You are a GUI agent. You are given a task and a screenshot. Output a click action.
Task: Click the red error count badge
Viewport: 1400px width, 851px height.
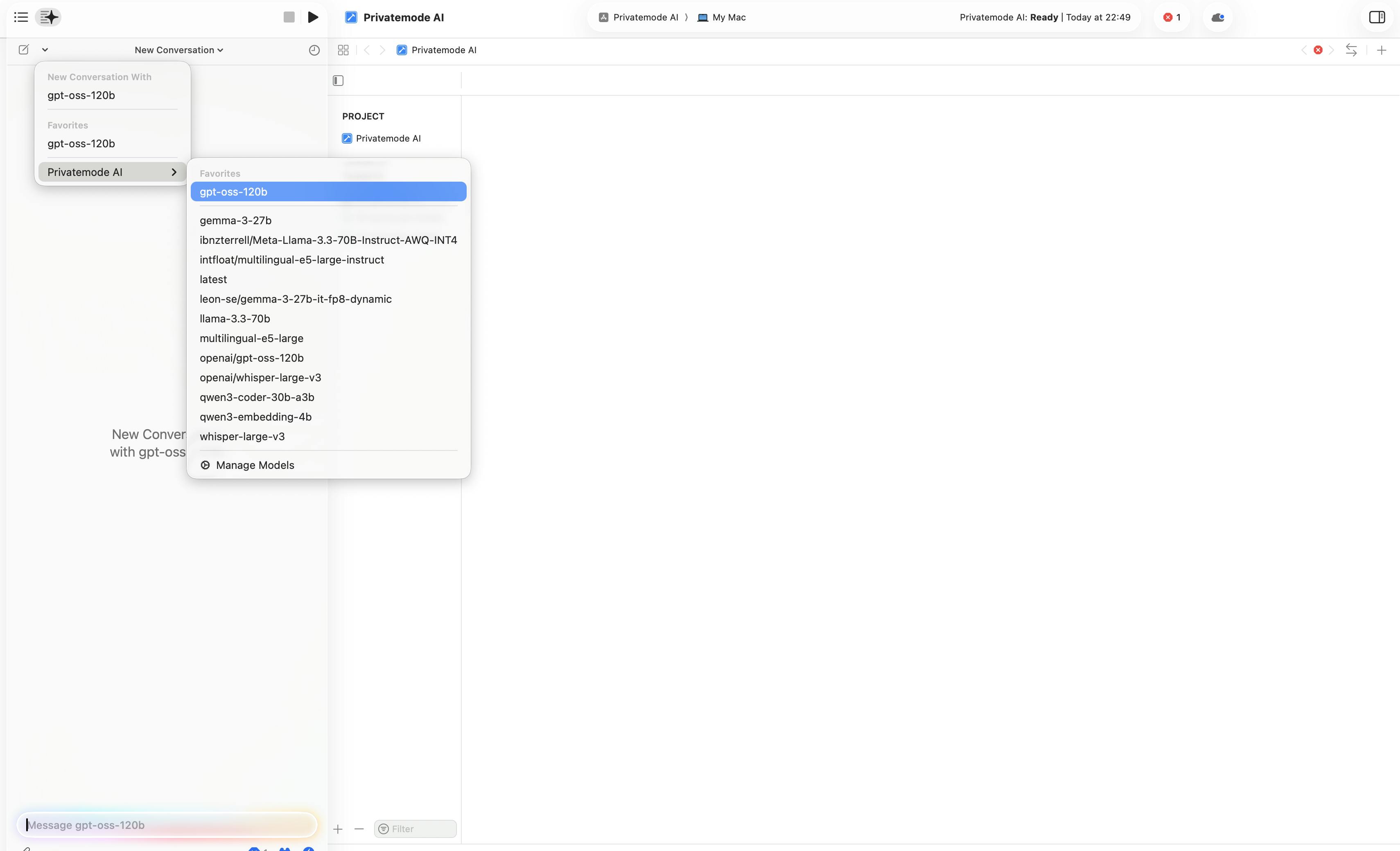[x=1172, y=17]
